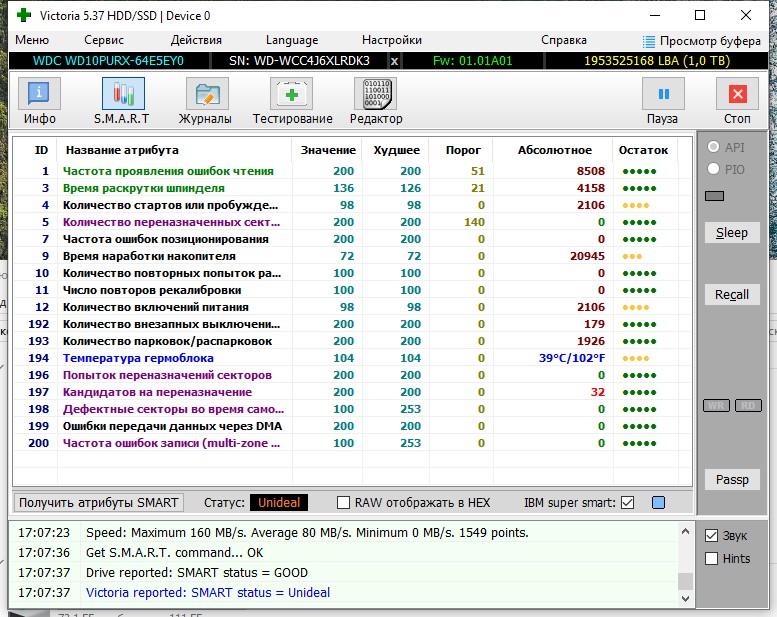
Task: Enable RAW отображать в HEX checkbox
Action: 343,503
